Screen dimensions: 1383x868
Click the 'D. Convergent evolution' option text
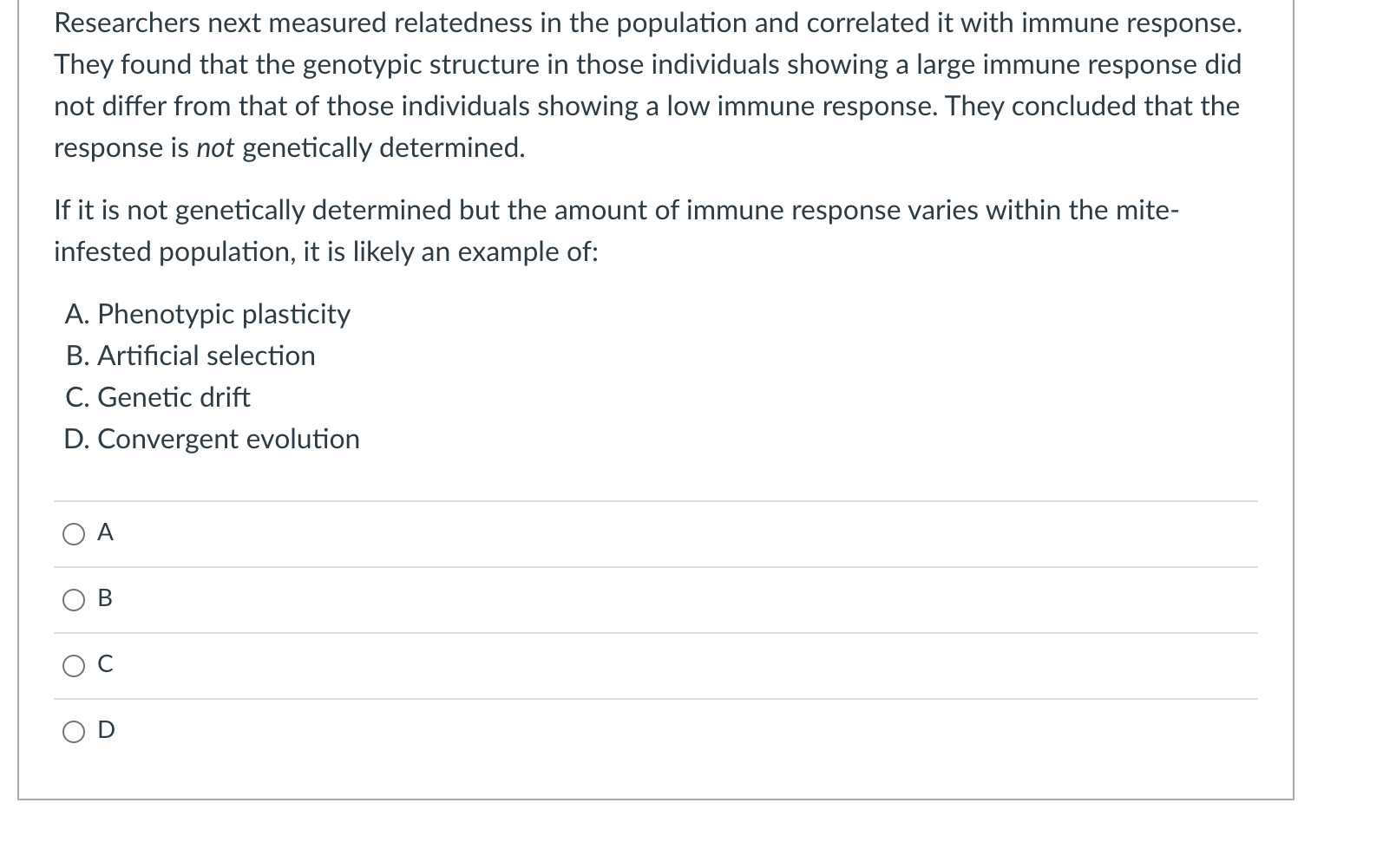coord(212,439)
